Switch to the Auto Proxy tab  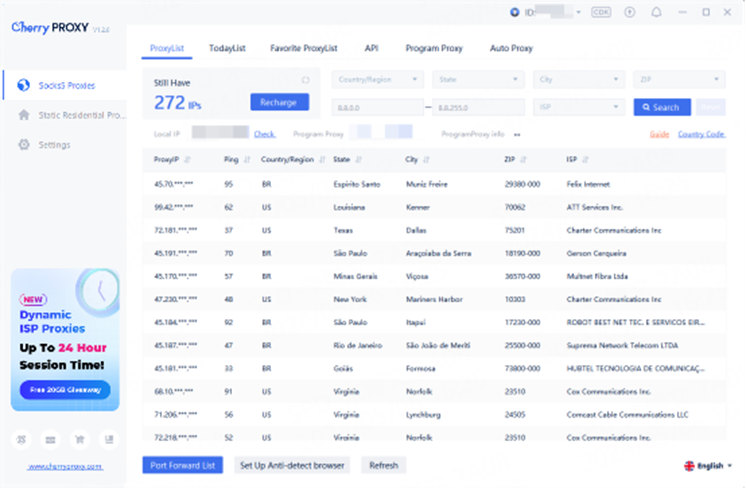tap(511, 48)
